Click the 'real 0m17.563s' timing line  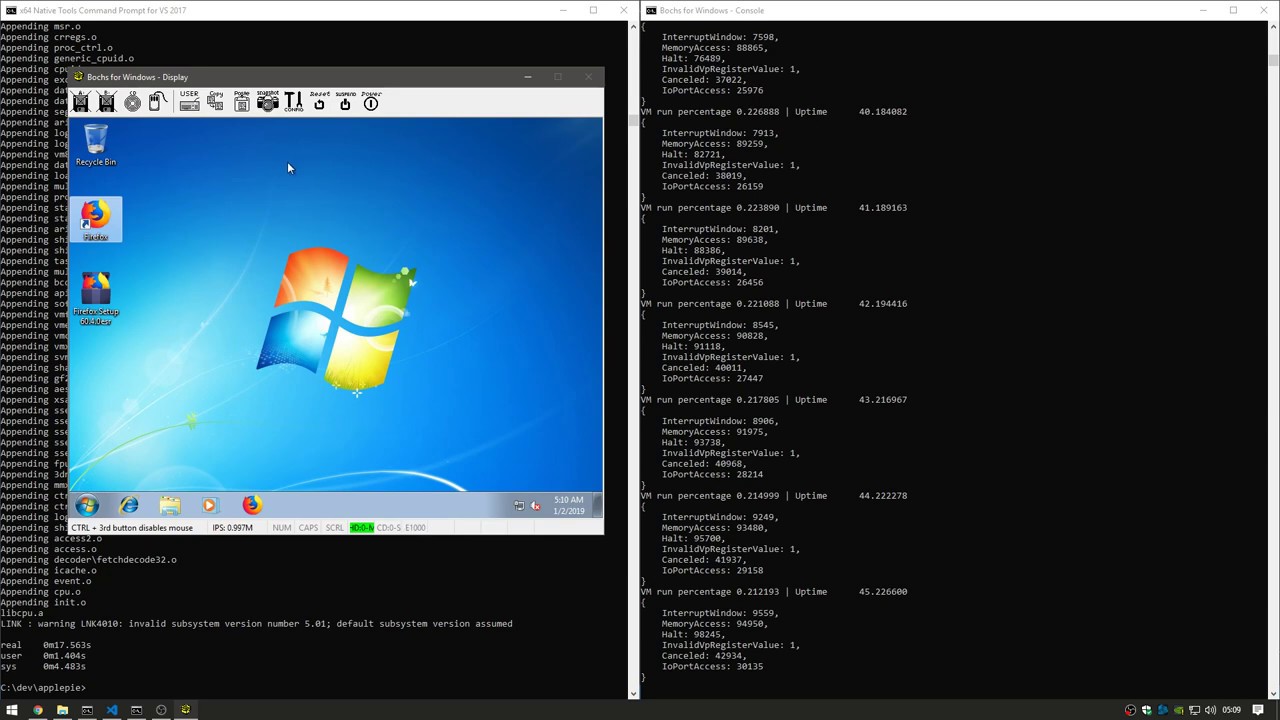45,645
